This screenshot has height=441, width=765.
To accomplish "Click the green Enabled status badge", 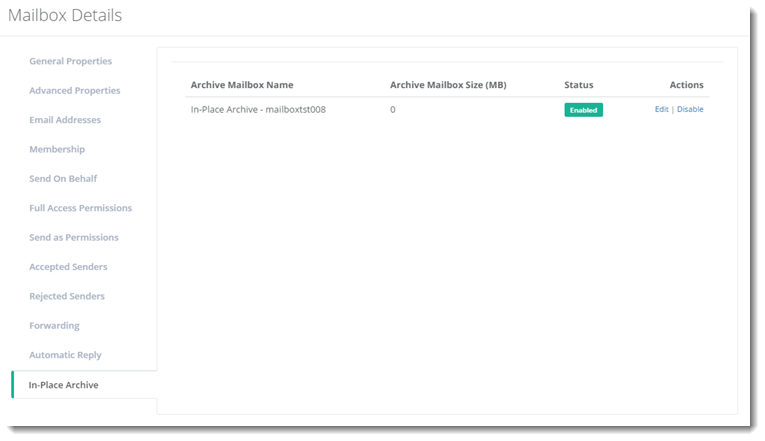I will [583, 110].
